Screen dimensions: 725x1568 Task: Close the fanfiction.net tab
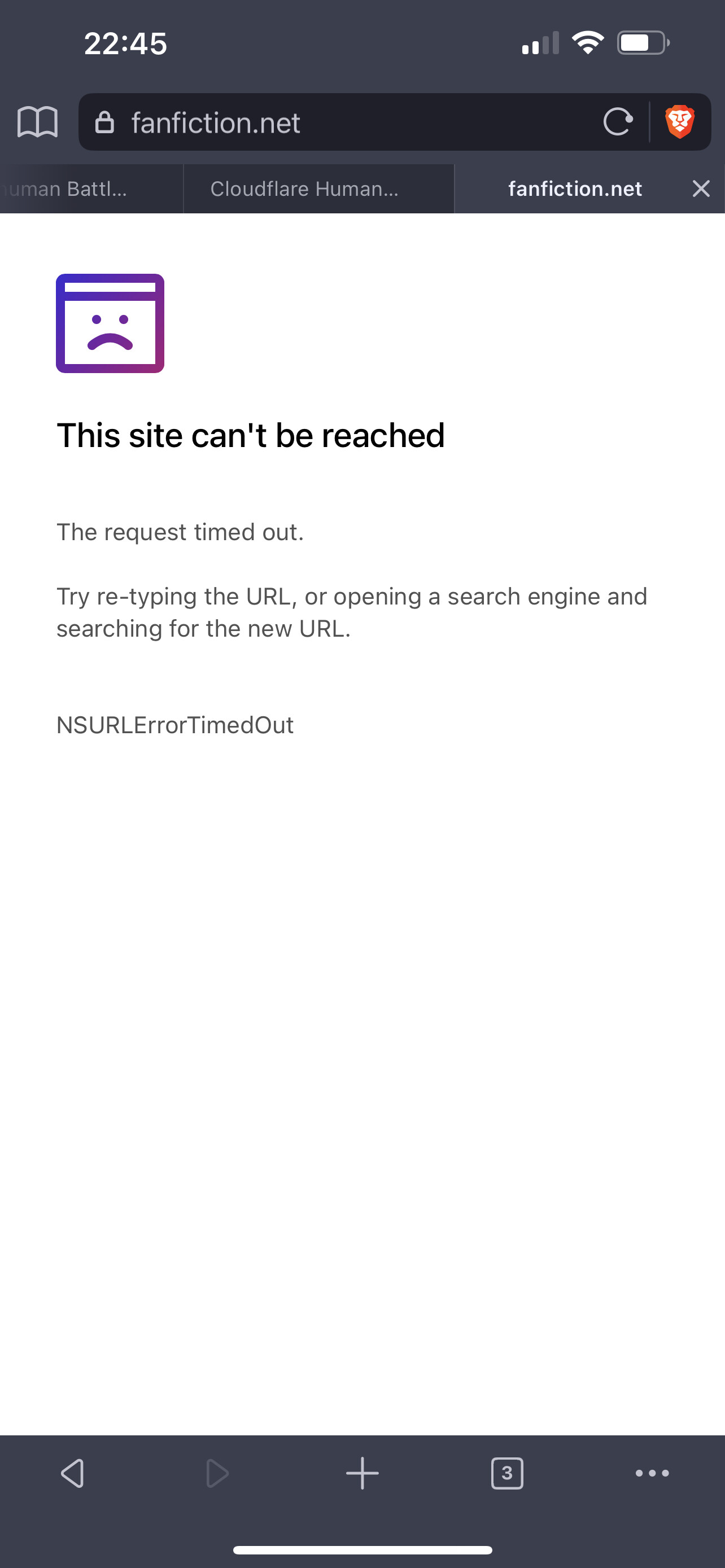pos(701,189)
